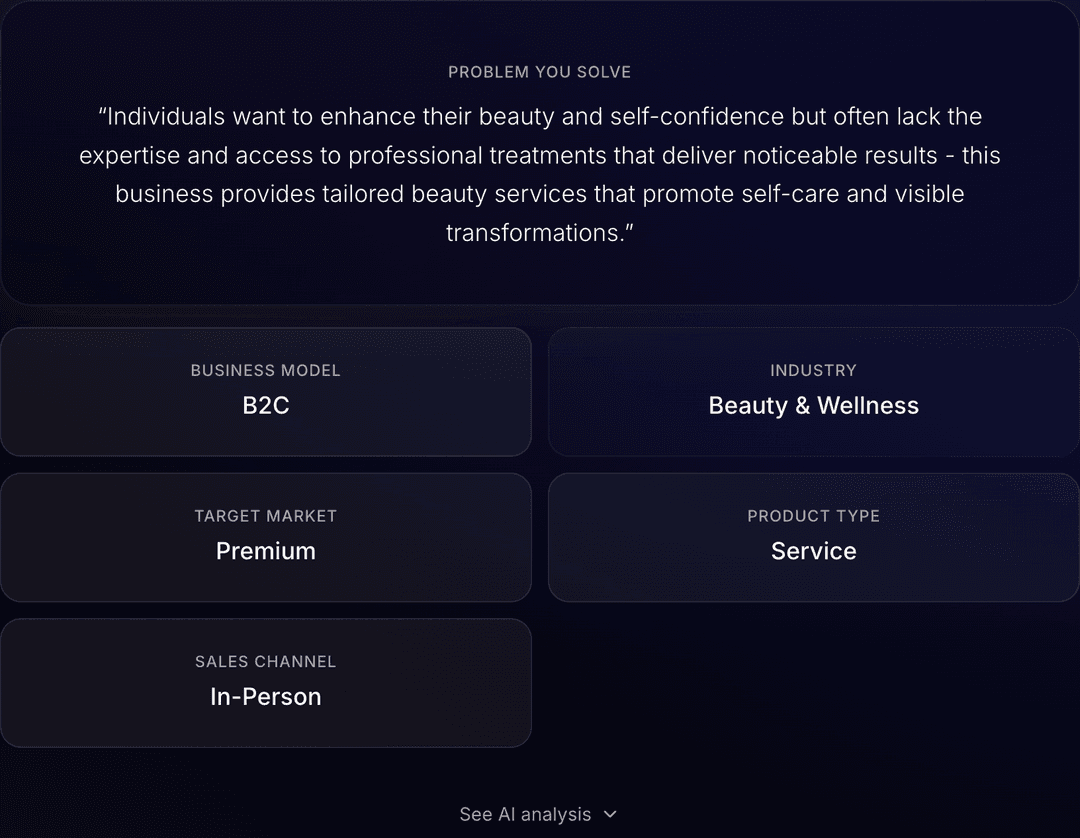Click the quote's first line starting 'Individuals want'
1080x838 pixels.
(540, 117)
